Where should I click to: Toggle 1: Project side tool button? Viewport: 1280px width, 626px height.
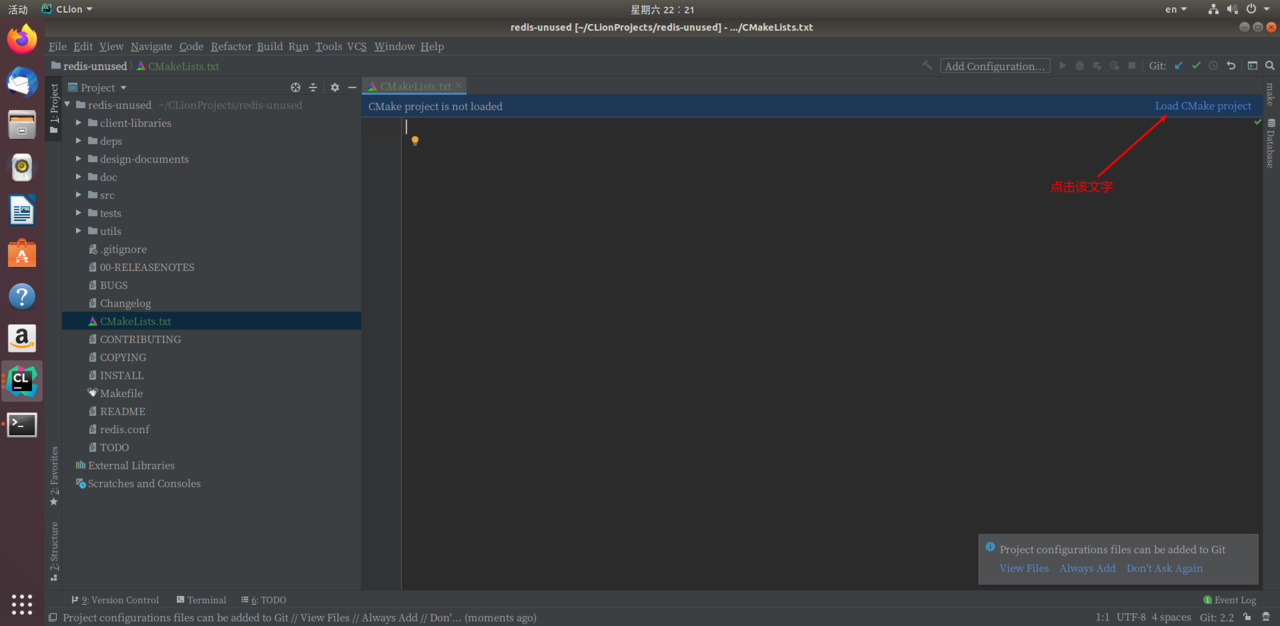[54, 110]
